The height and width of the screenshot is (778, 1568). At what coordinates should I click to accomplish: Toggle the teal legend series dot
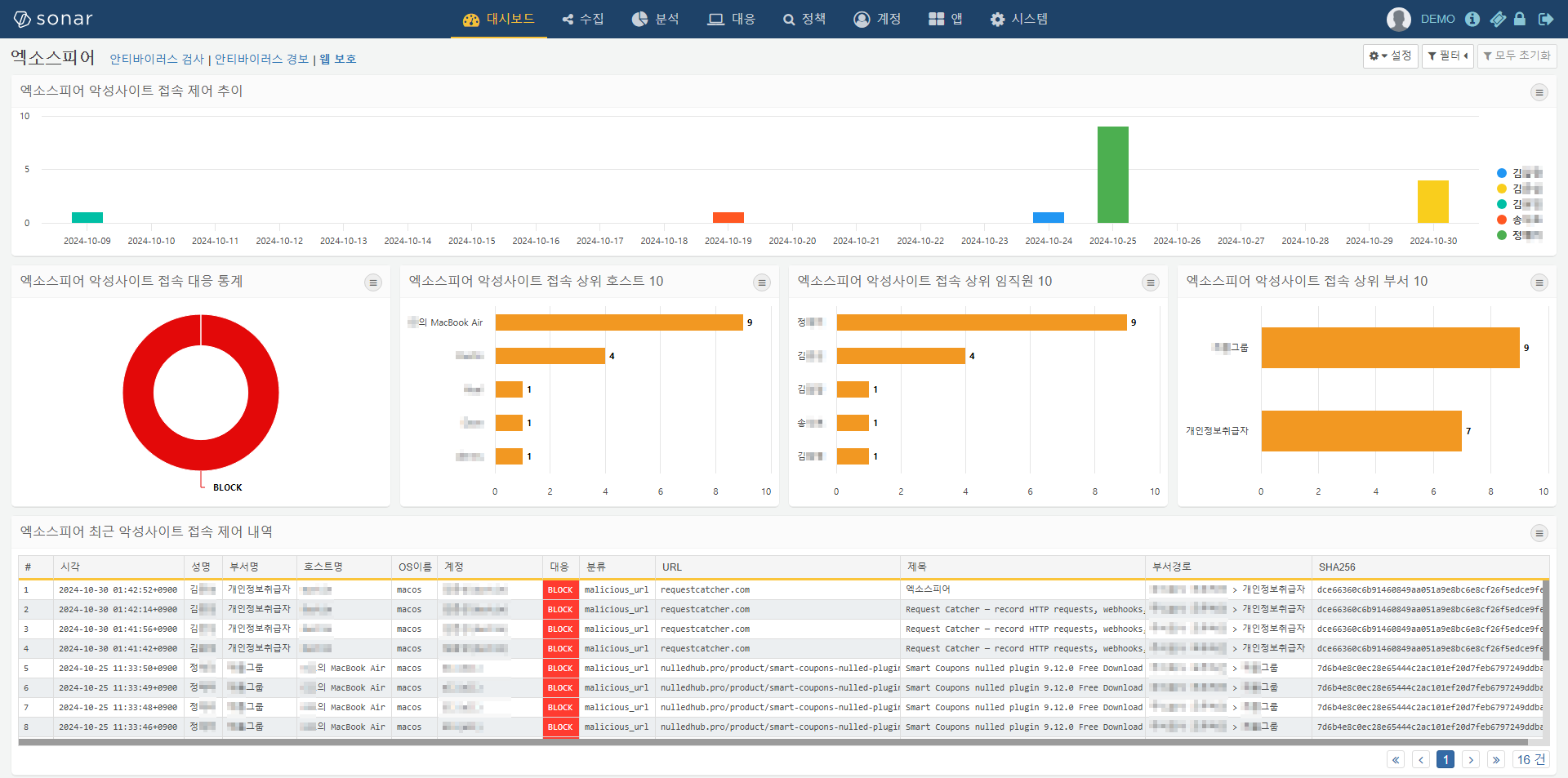pyautogui.click(x=1501, y=204)
